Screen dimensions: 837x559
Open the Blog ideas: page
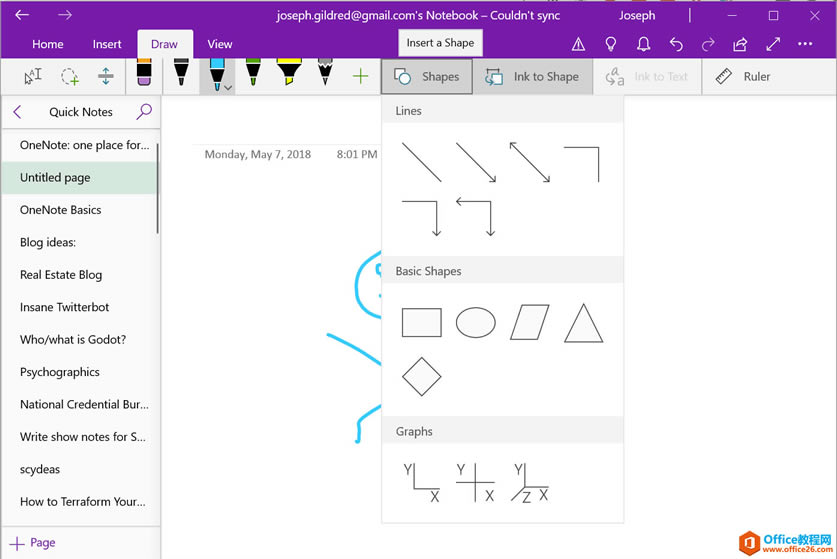click(80, 243)
